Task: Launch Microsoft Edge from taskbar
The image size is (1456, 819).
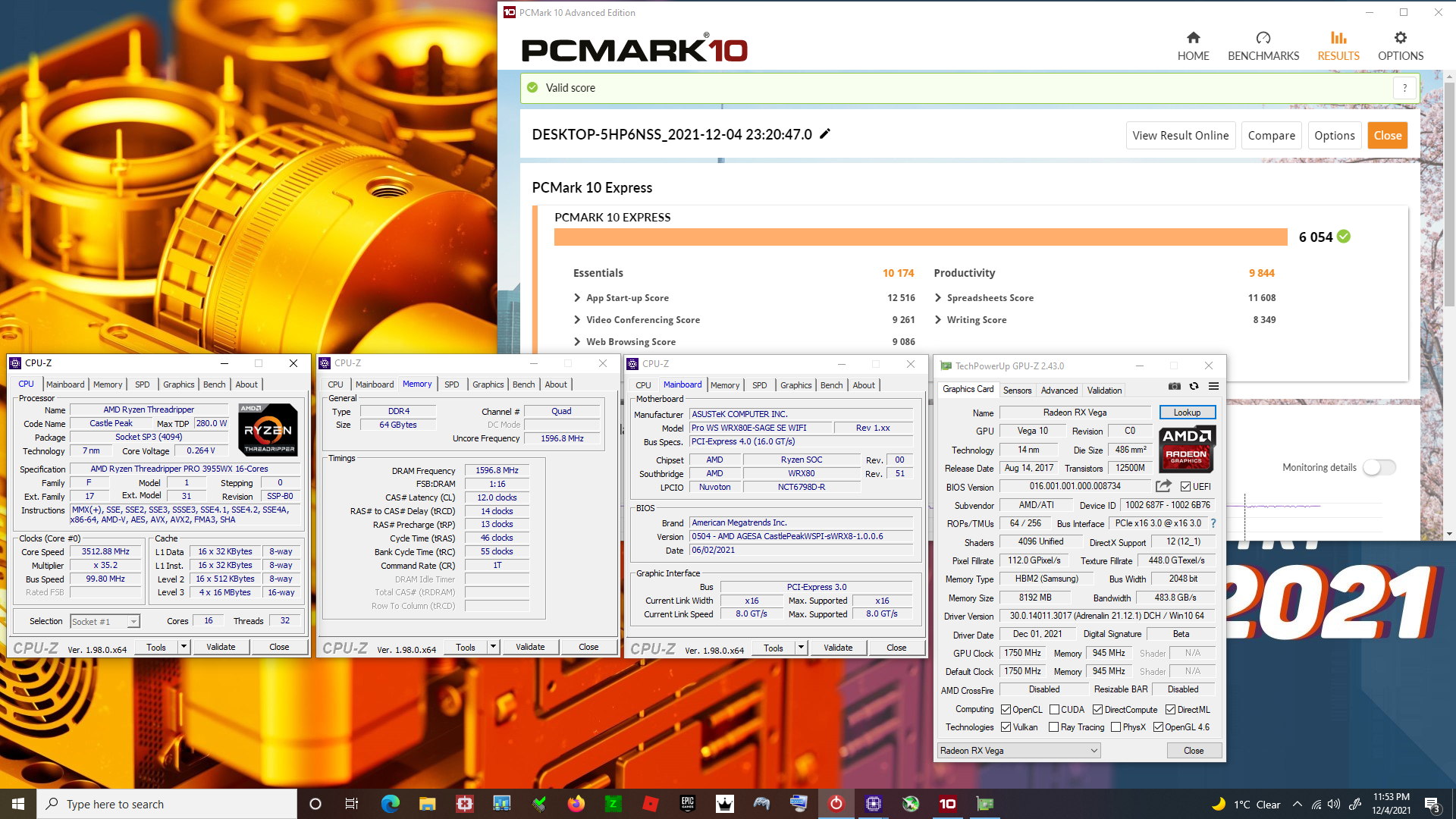Action: point(390,804)
